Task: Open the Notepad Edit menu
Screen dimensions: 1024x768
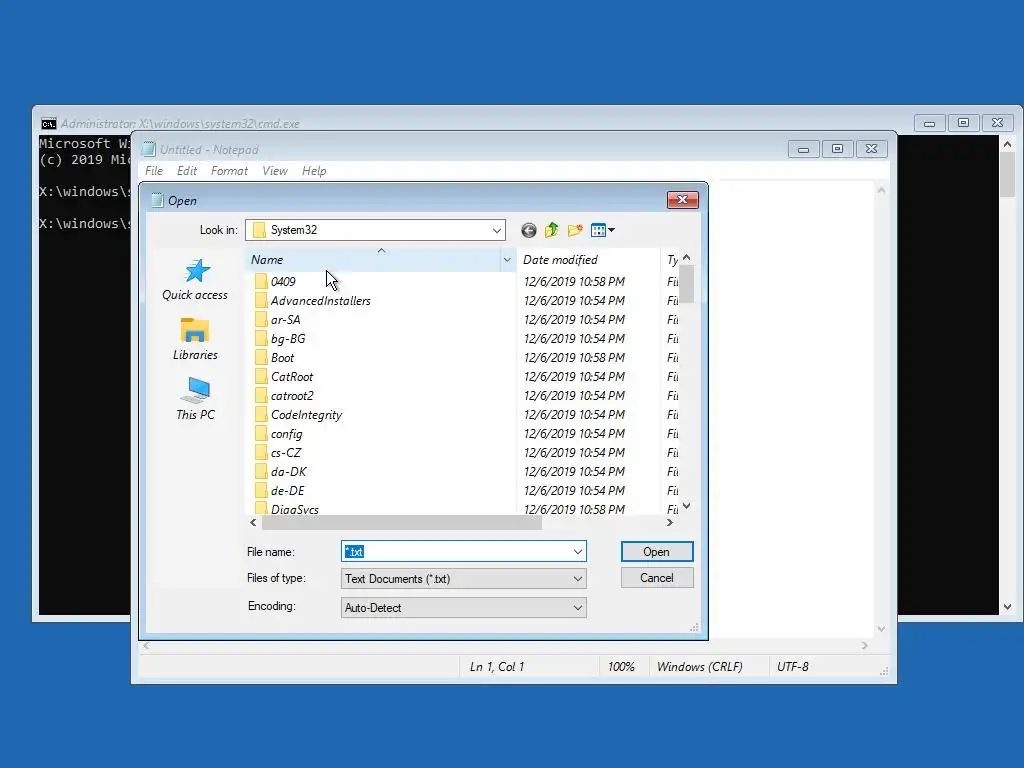Action: (x=187, y=171)
